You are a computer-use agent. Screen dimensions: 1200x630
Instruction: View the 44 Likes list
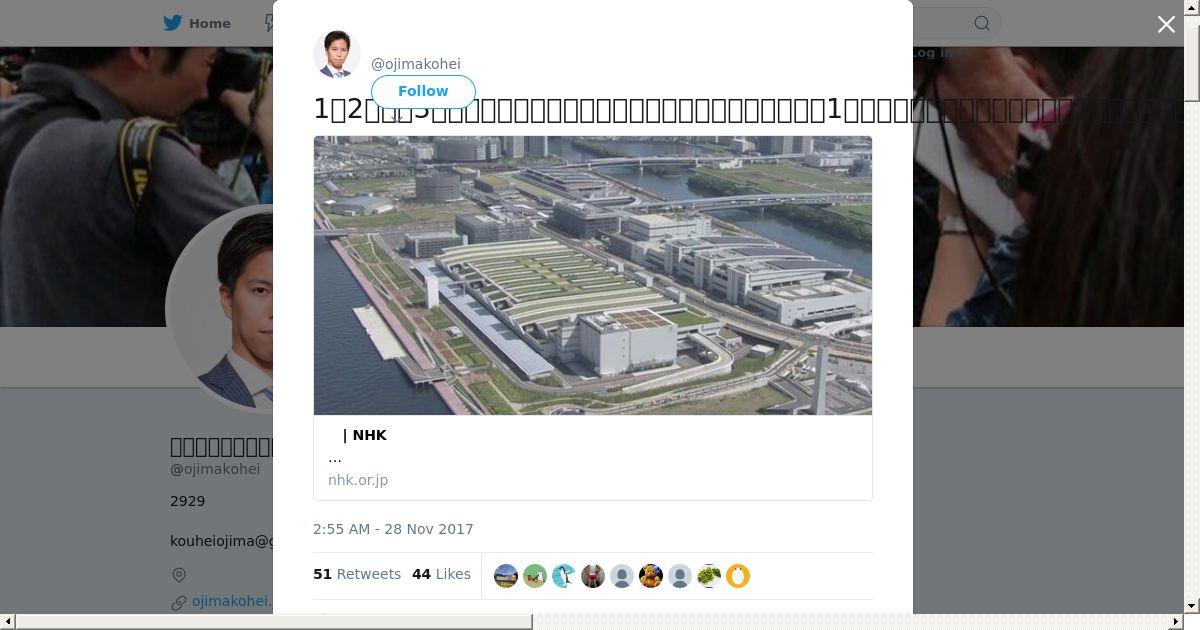[441, 574]
